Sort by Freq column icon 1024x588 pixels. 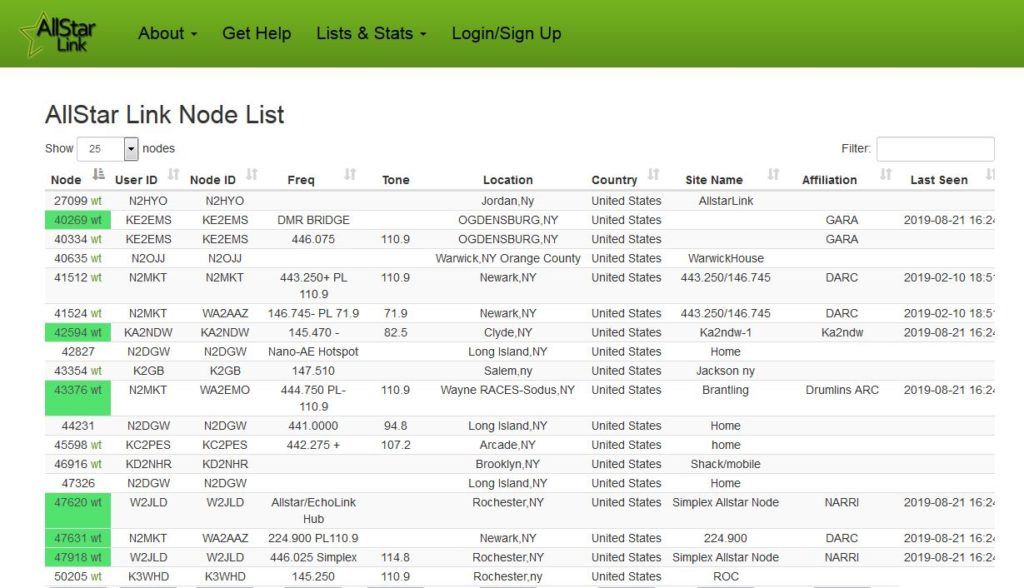[x=350, y=174]
